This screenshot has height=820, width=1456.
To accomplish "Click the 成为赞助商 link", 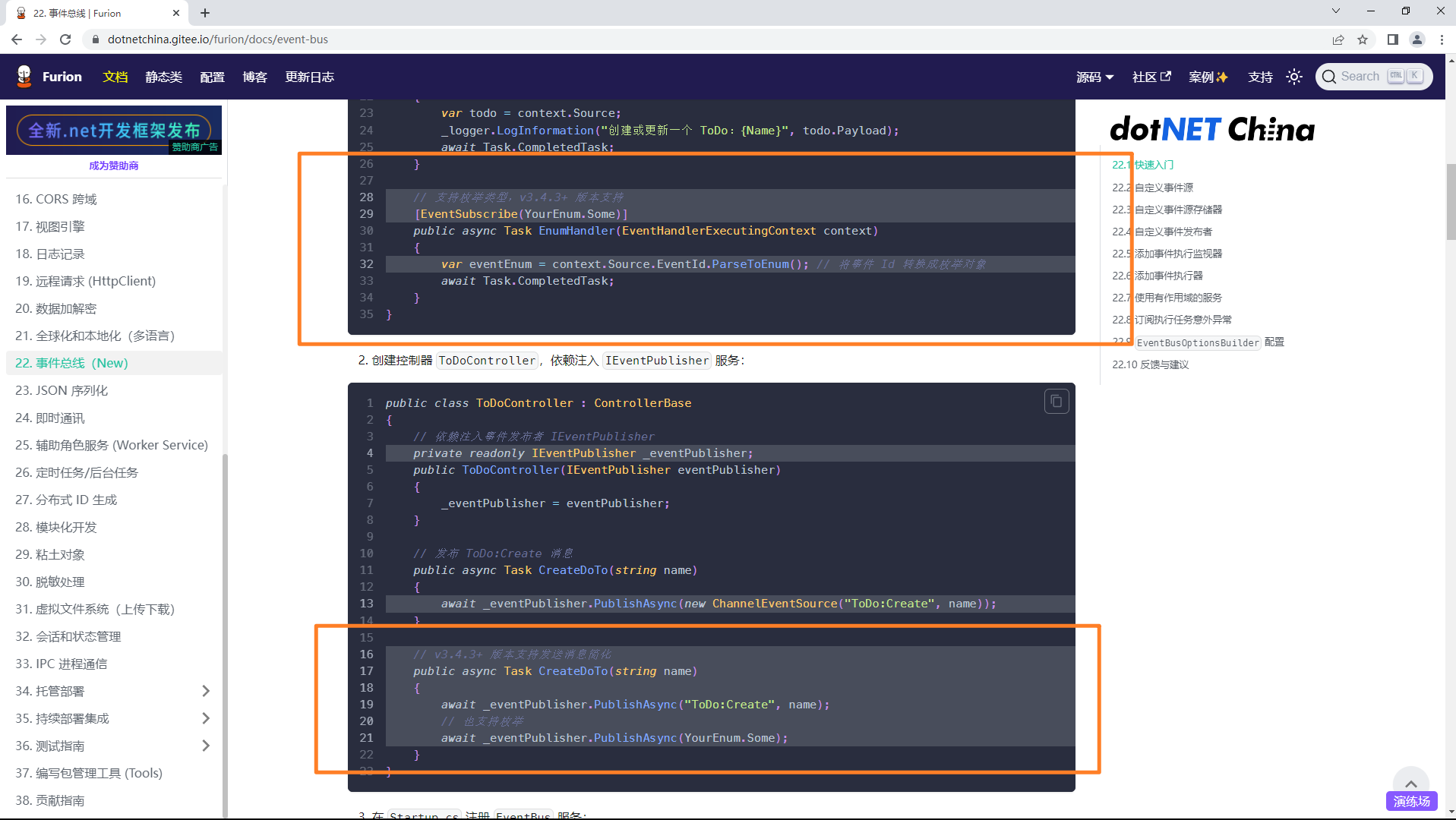I will coord(113,166).
